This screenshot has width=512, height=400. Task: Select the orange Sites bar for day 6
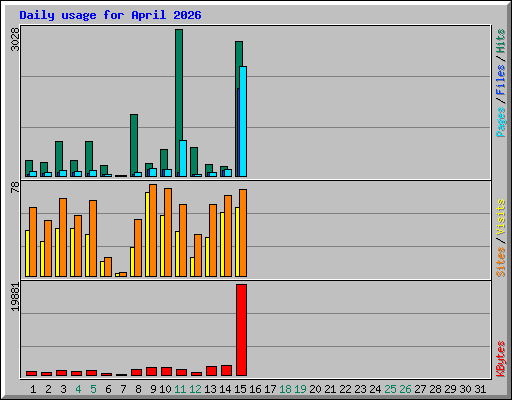click(108, 267)
